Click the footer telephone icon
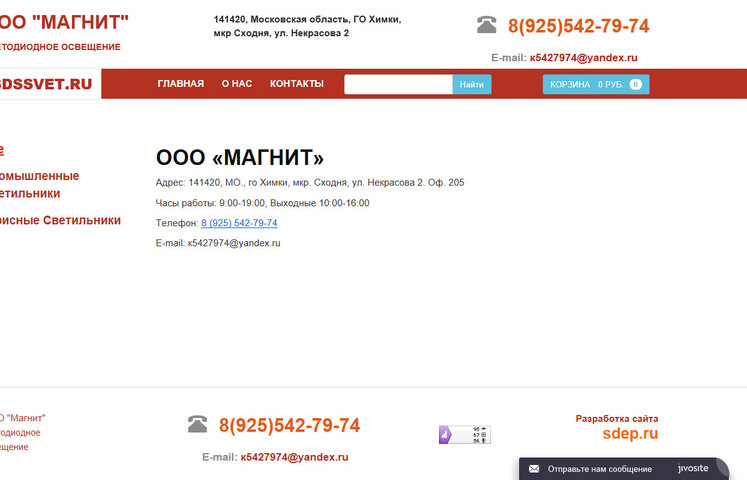747x480 pixels. (x=197, y=424)
